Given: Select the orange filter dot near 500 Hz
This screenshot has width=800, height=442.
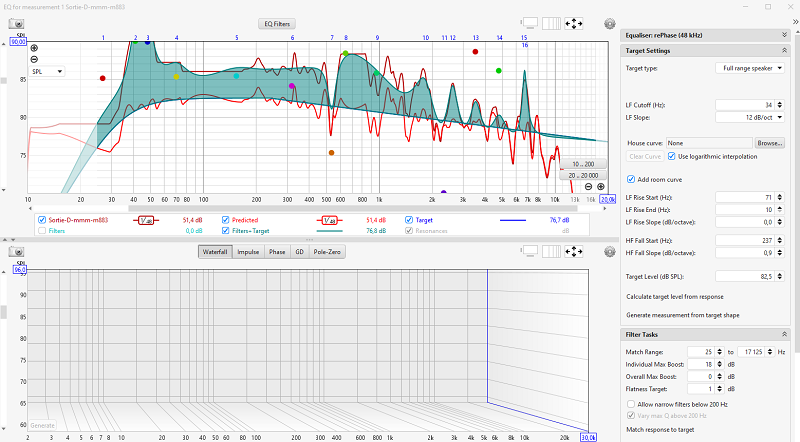Looking at the screenshot, I should [331, 153].
